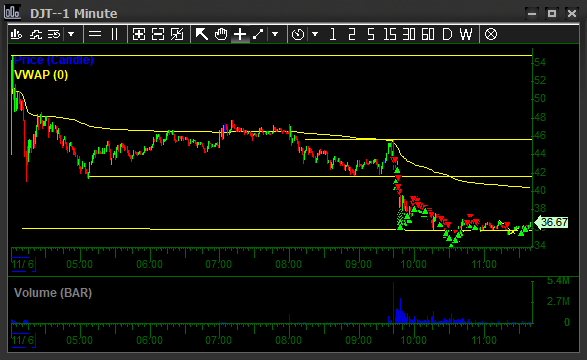Screen dimensions: 587x360
Task: Click the VWAP (0) legend label
Action: tap(41, 75)
